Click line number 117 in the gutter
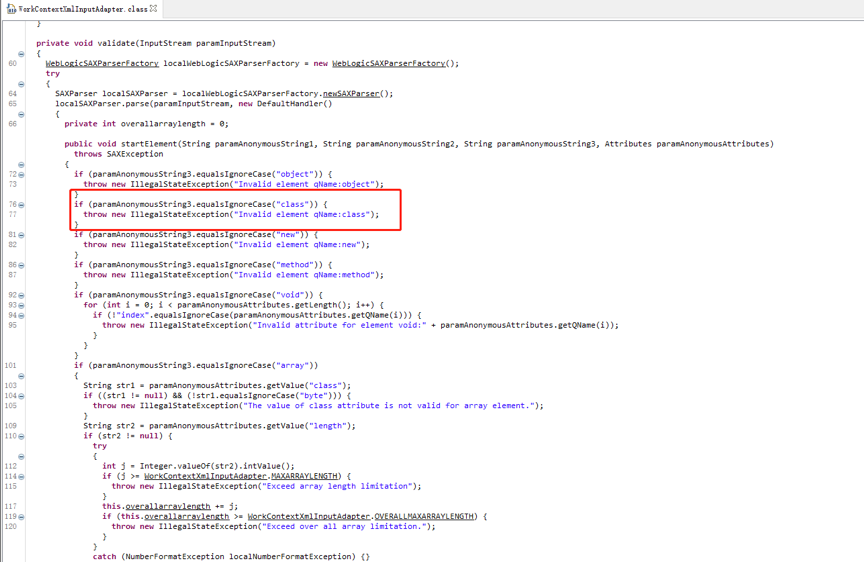Image resolution: width=864 pixels, height=562 pixels. (10, 506)
